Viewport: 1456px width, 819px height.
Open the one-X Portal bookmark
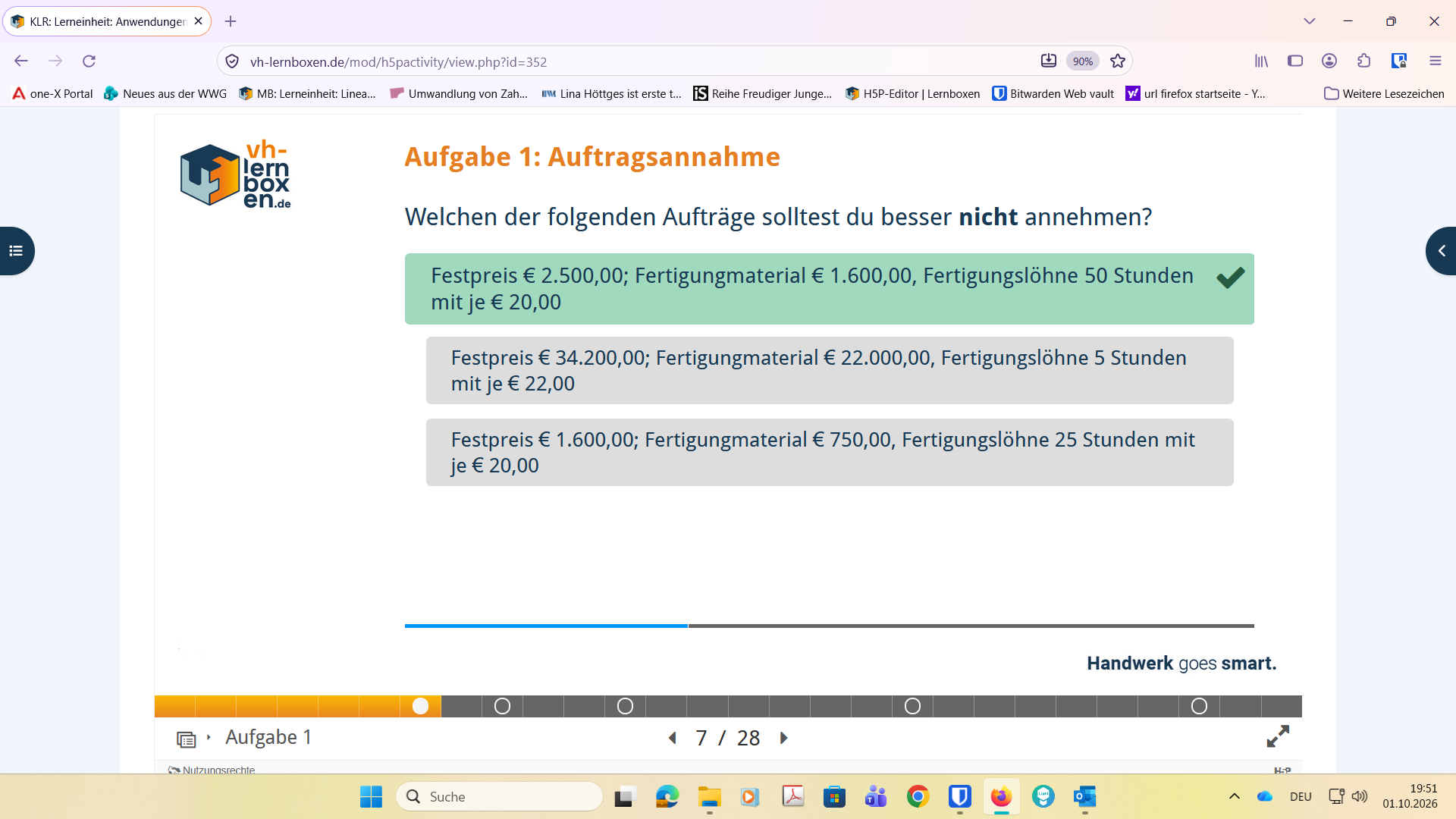52,93
